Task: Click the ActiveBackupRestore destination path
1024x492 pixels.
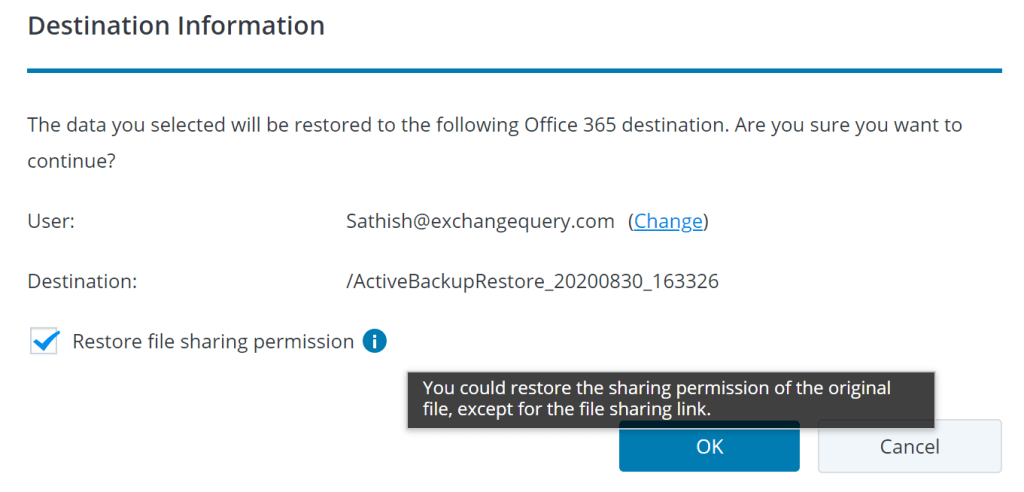Action: [x=532, y=282]
